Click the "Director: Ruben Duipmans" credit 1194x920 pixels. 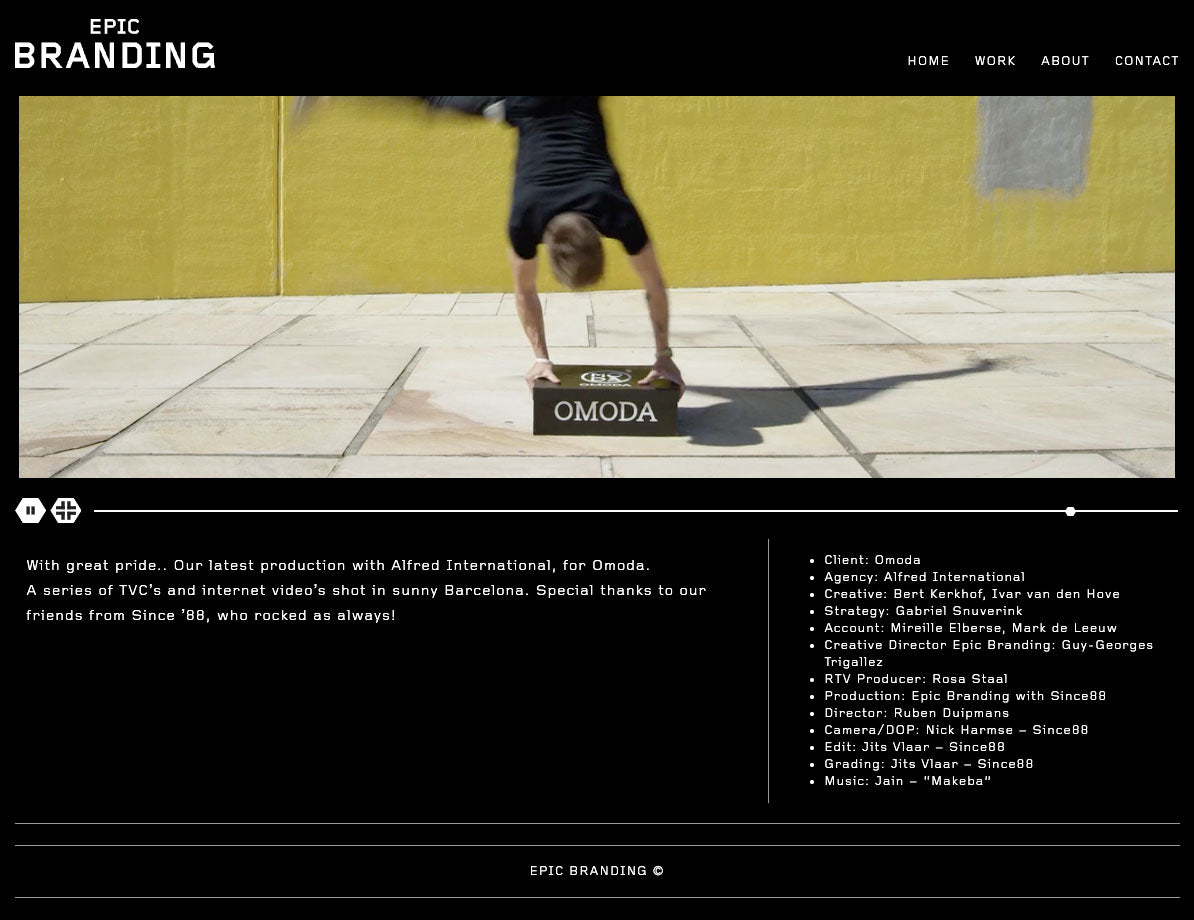tap(916, 713)
